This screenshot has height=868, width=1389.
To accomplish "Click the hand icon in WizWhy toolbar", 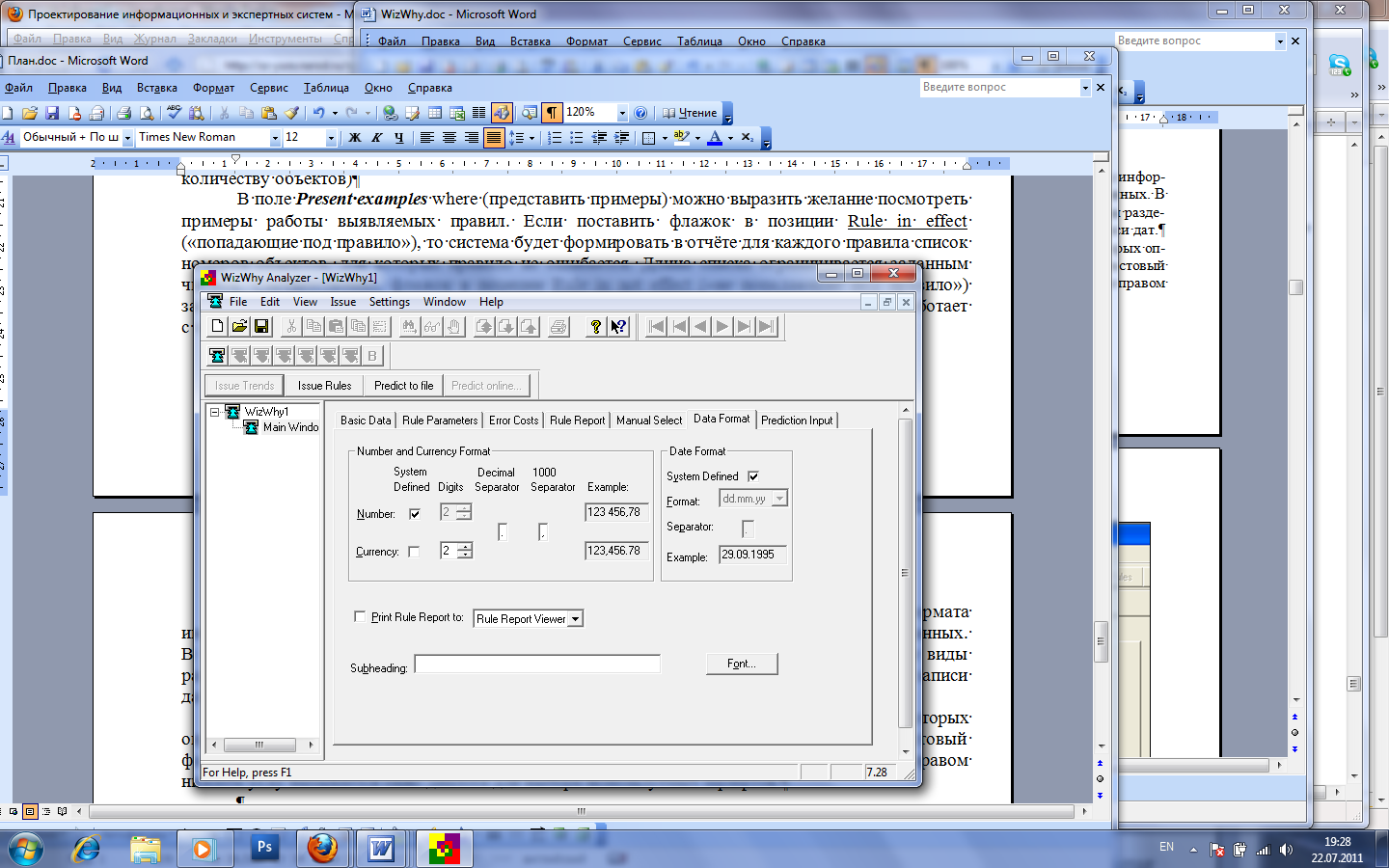I will click(x=453, y=327).
